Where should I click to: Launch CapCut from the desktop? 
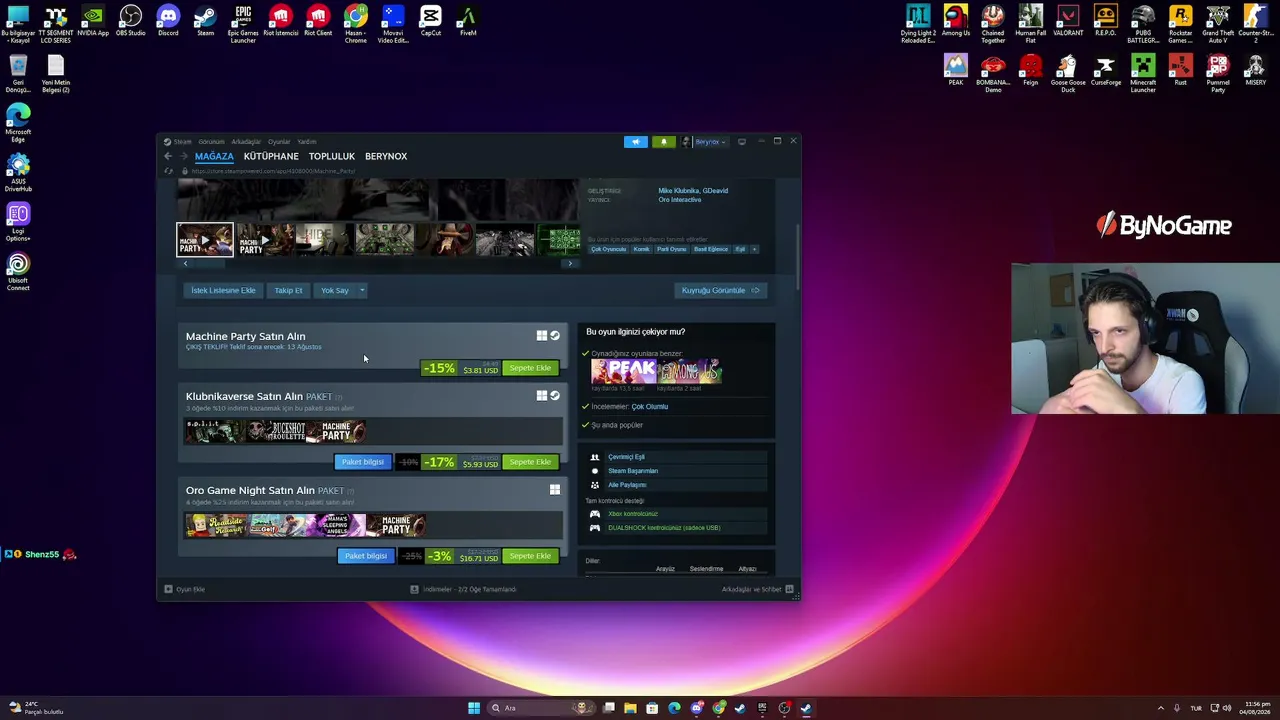431,20
